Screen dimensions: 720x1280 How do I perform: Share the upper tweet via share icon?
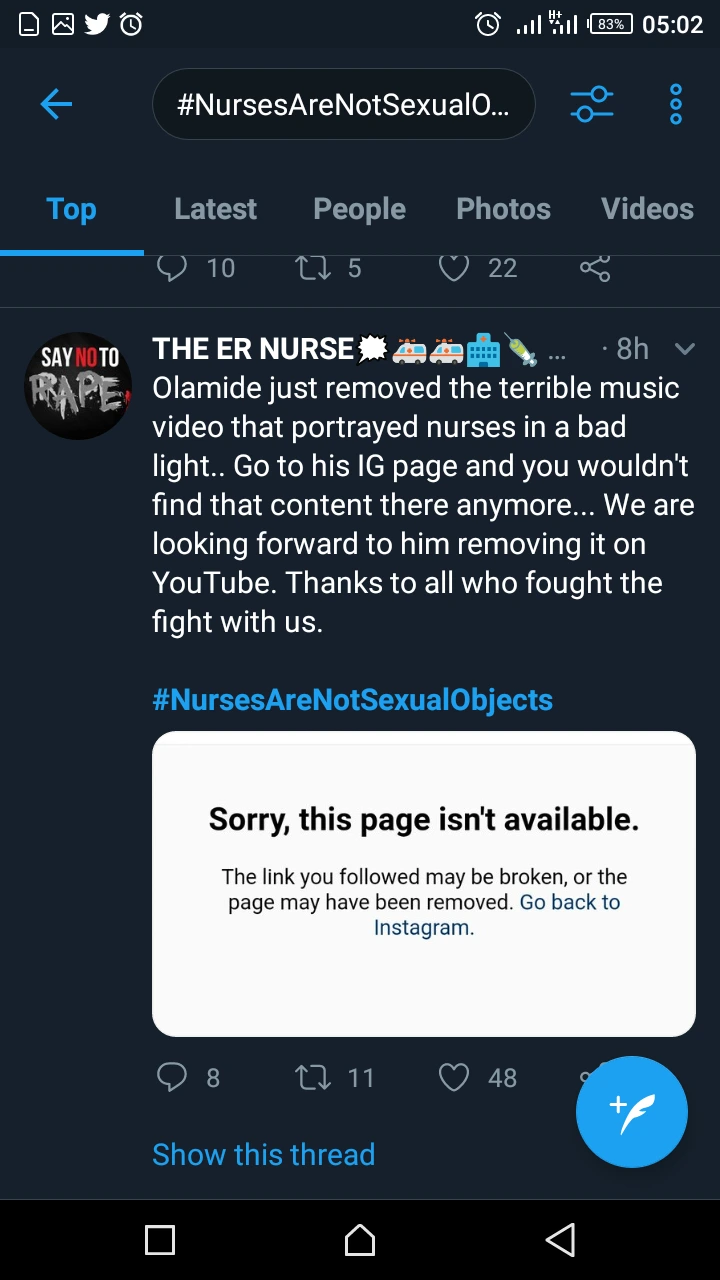tap(595, 268)
